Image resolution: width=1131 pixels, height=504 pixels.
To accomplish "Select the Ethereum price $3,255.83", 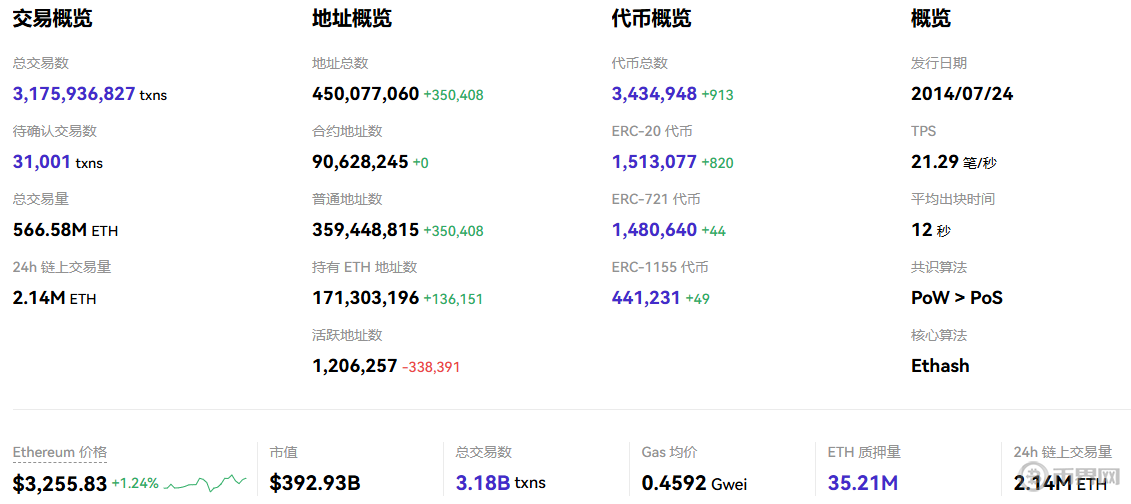I will click(x=60, y=483).
